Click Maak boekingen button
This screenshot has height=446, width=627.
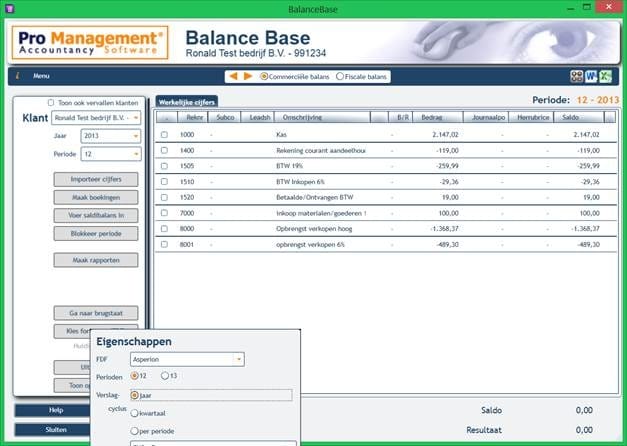coord(96,197)
